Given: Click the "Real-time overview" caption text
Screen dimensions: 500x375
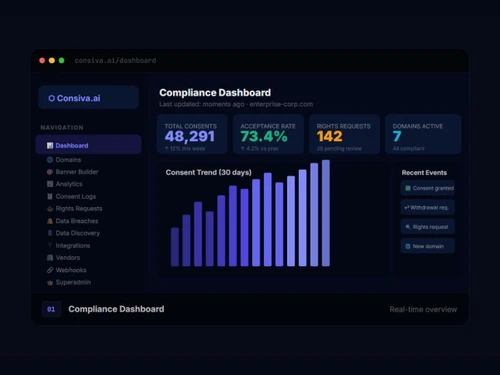Looking at the screenshot, I should pyautogui.click(x=423, y=309).
